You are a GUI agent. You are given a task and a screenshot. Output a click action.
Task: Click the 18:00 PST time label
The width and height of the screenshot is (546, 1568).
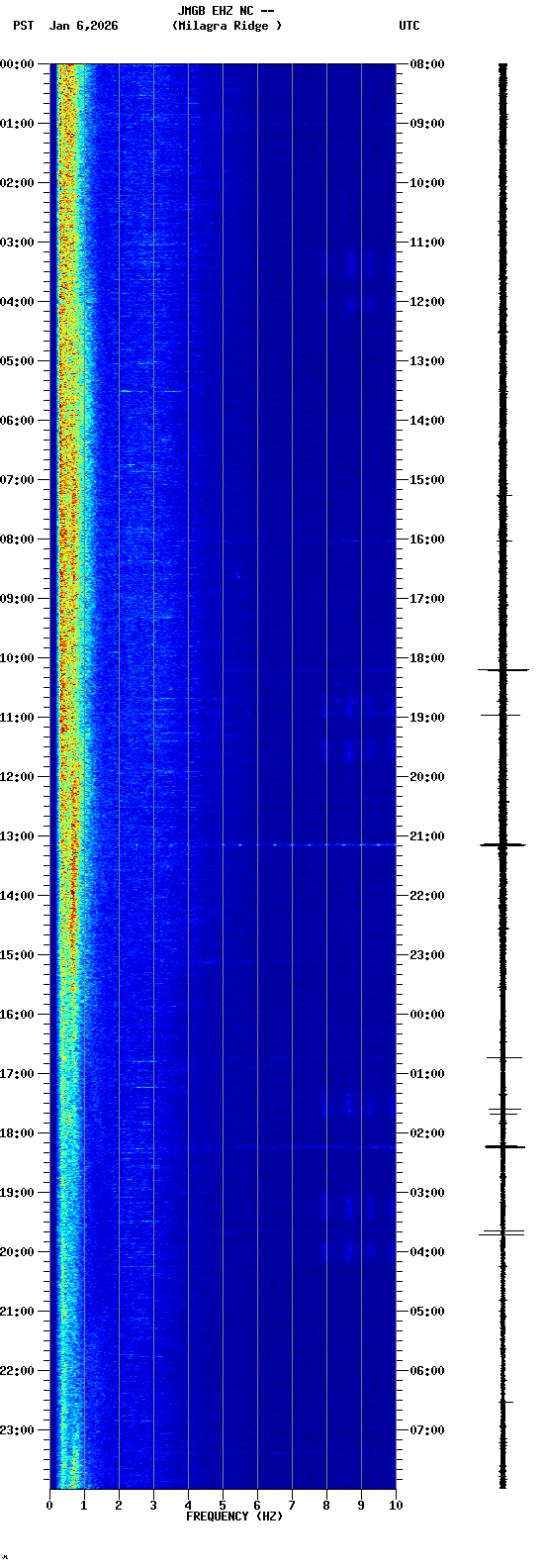click(17, 1133)
